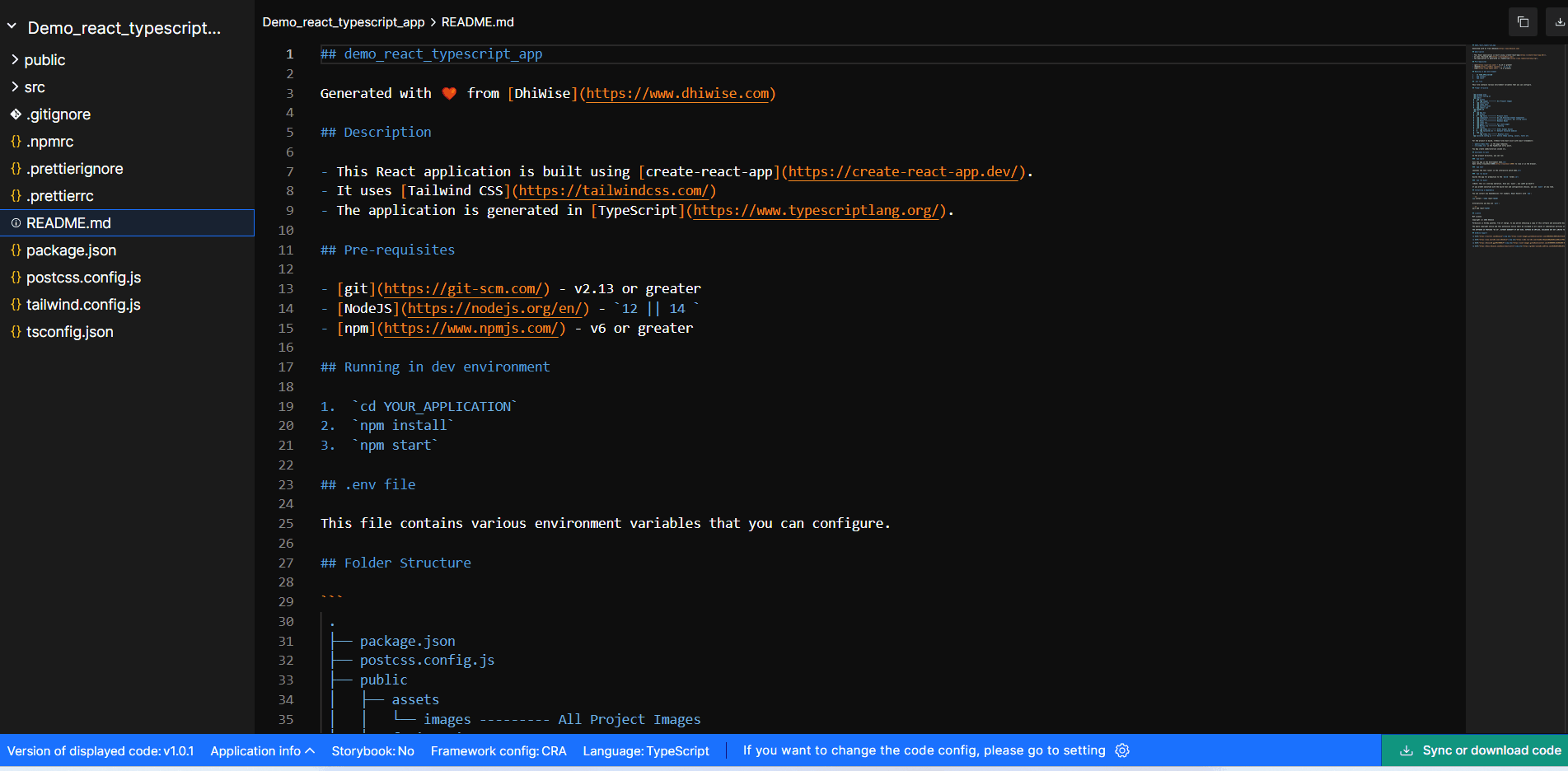Click Version of displayed code v1.0.1
This screenshot has width=1568, height=771.
(101, 751)
